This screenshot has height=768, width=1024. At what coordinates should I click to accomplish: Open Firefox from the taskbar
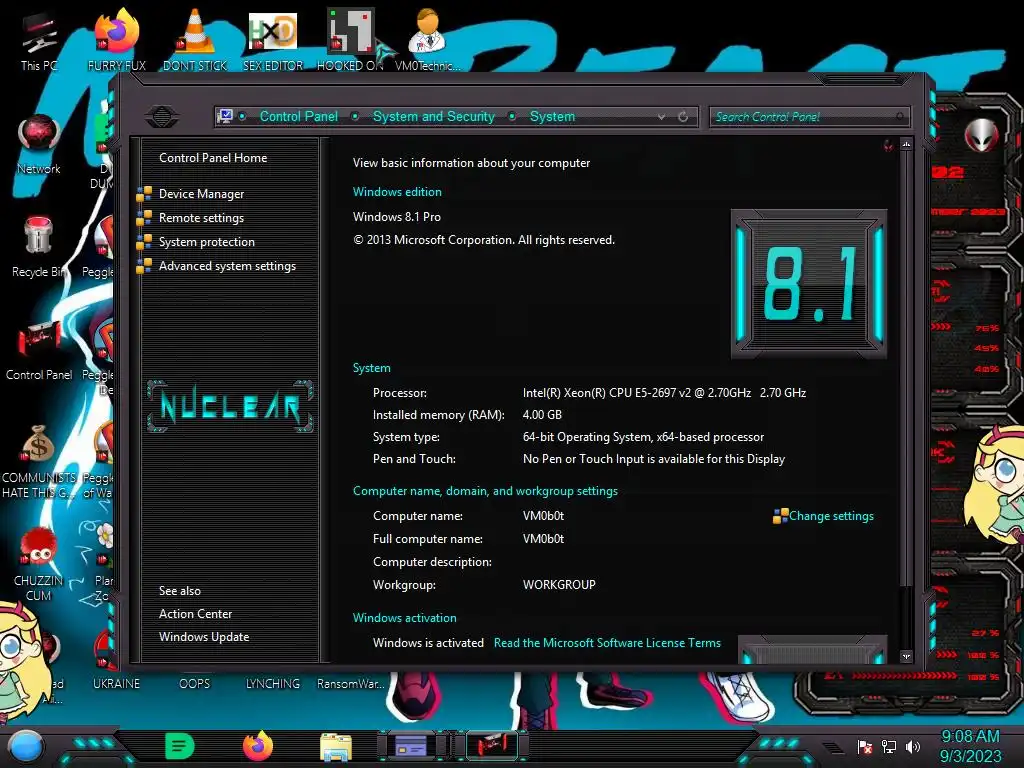258,746
